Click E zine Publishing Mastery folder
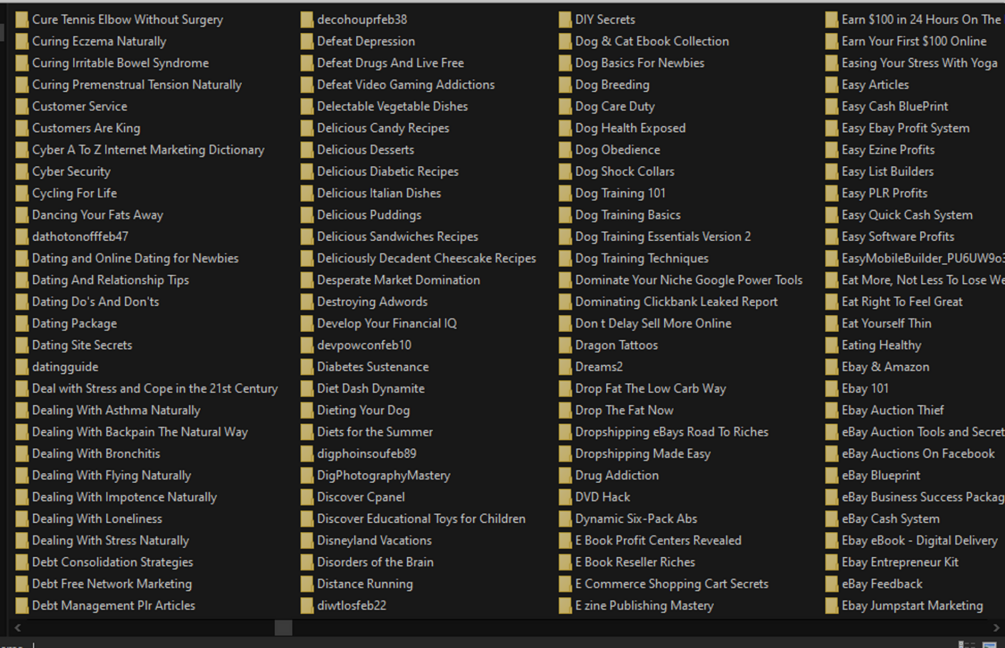 point(644,606)
